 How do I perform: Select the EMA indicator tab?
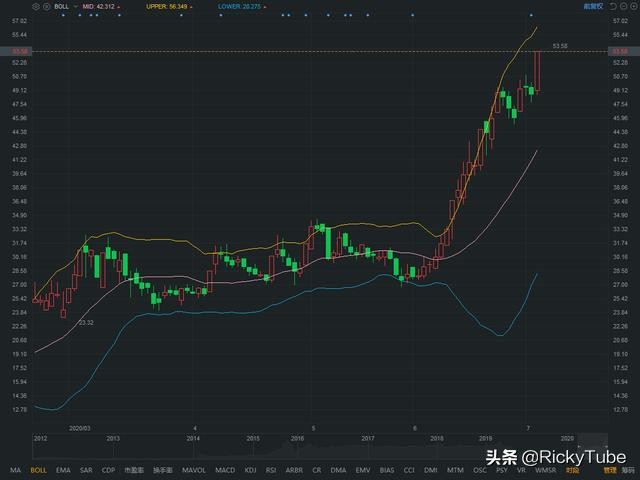pyautogui.click(x=63, y=469)
